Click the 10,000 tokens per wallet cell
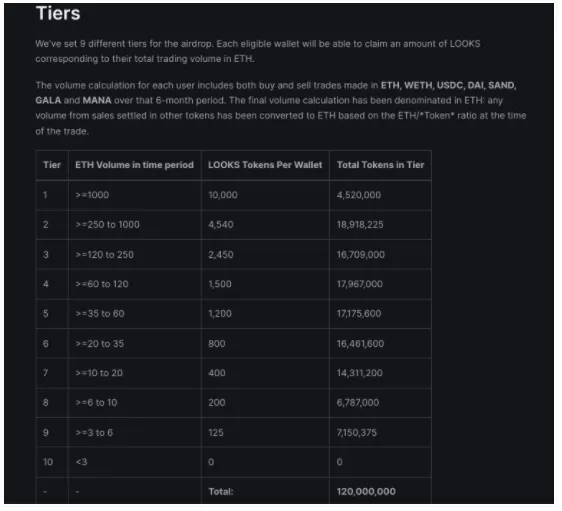 click(265, 195)
